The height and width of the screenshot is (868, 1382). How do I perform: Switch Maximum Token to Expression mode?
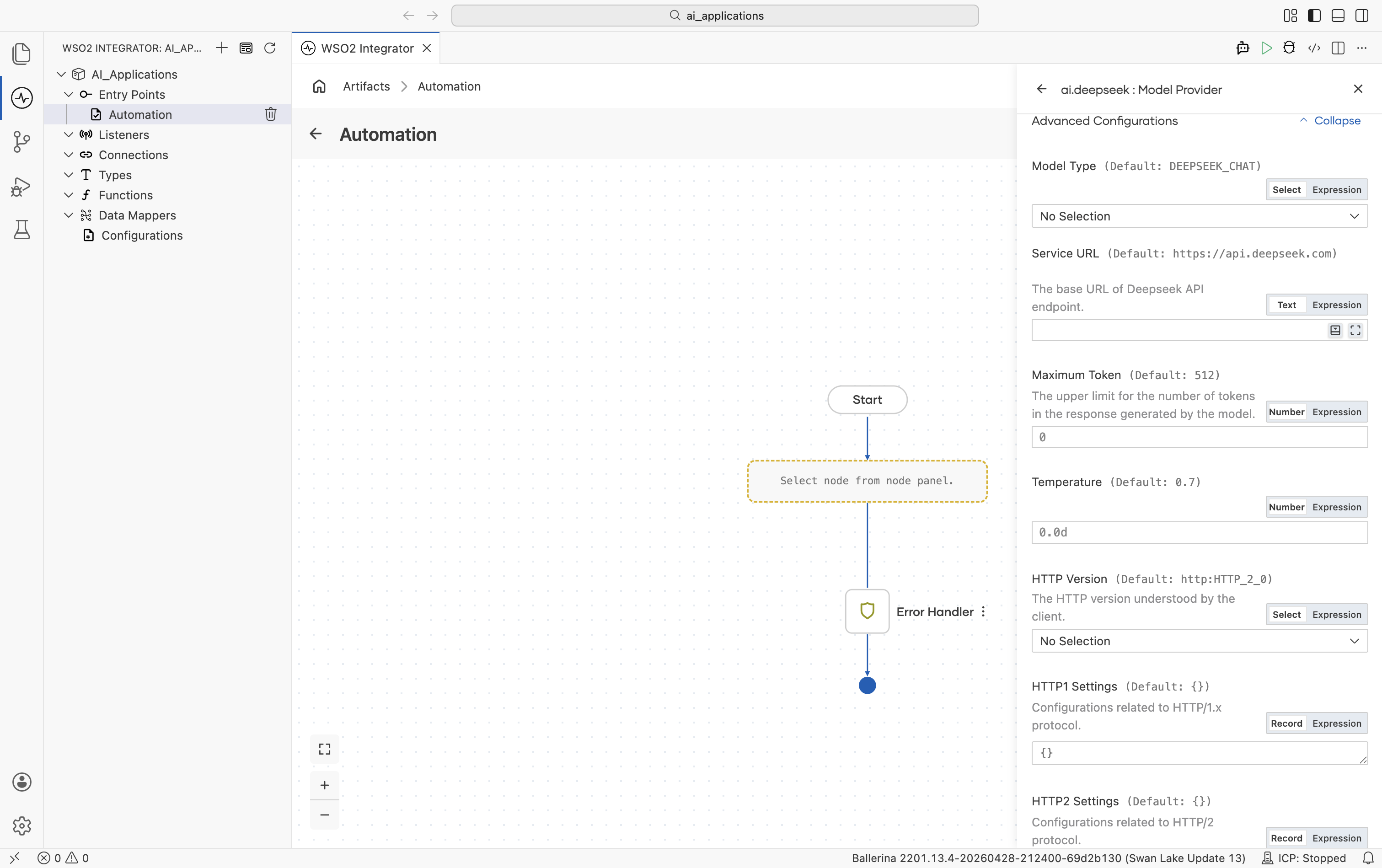(x=1336, y=412)
